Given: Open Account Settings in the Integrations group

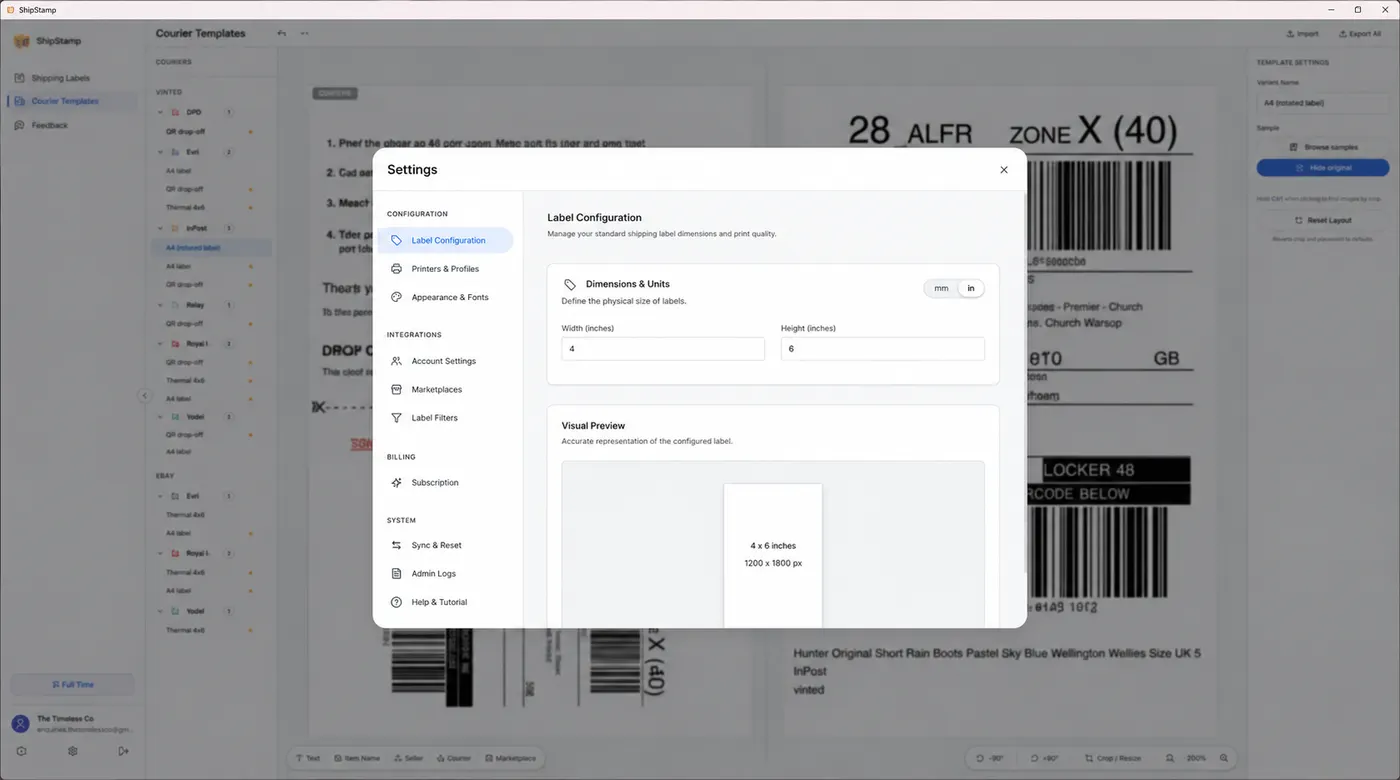Looking at the screenshot, I should (445, 361).
